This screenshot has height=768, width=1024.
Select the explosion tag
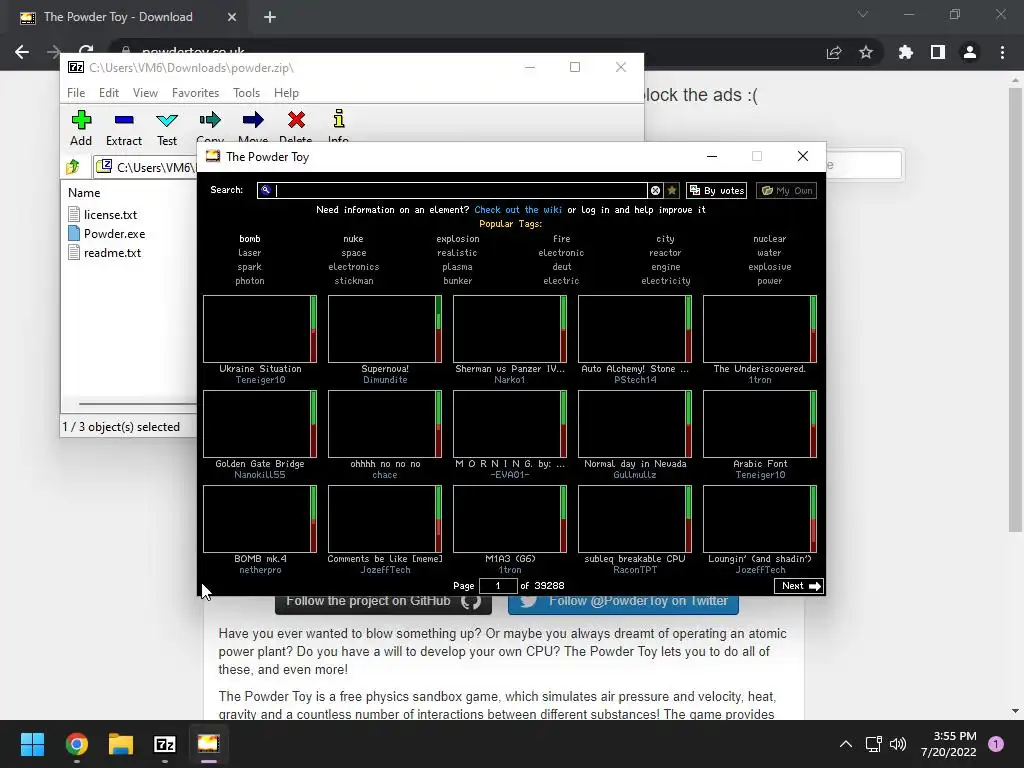click(x=457, y=239)
